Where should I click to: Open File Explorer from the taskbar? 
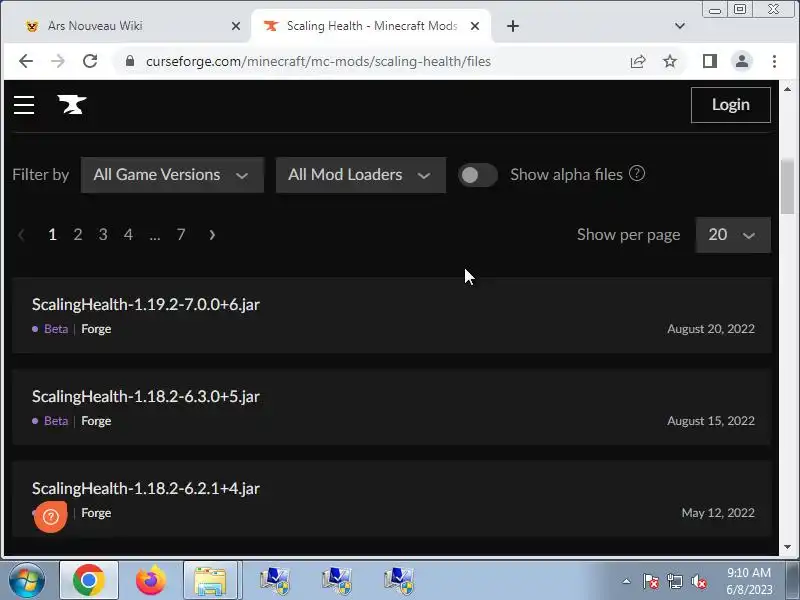click(210, 581)
